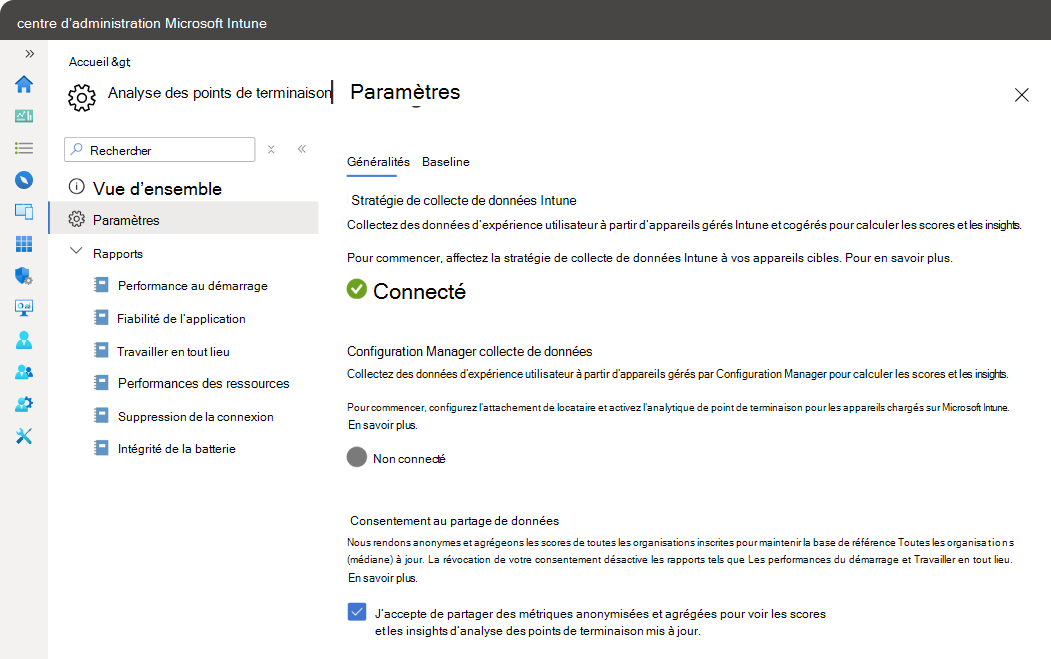This screenshot has width=1051, height=659.
Task: Click the Performance au démarrage notebook icon
Action: (101, 285)
